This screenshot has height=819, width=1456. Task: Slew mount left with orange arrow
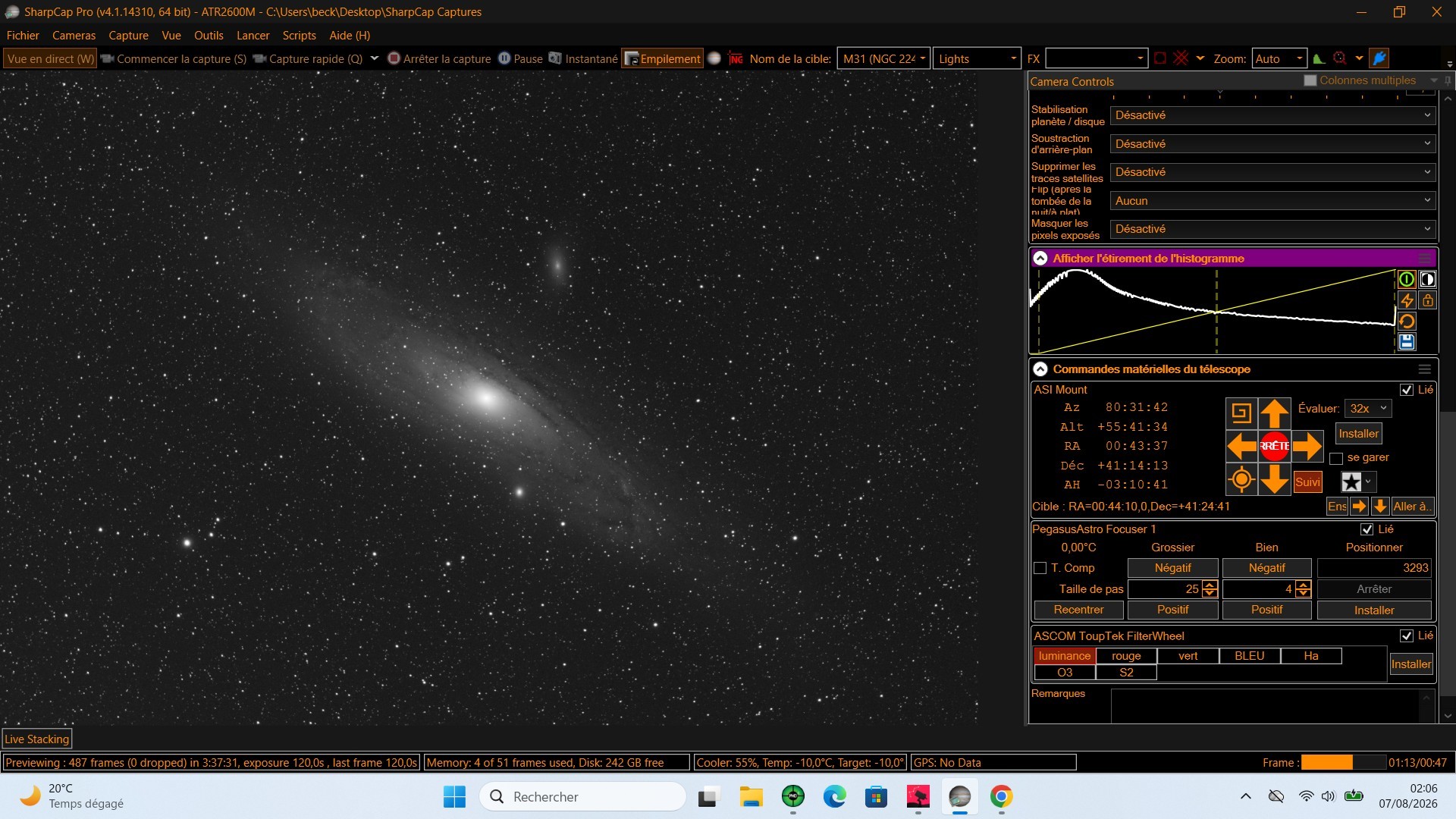[x=1241, y=446]
